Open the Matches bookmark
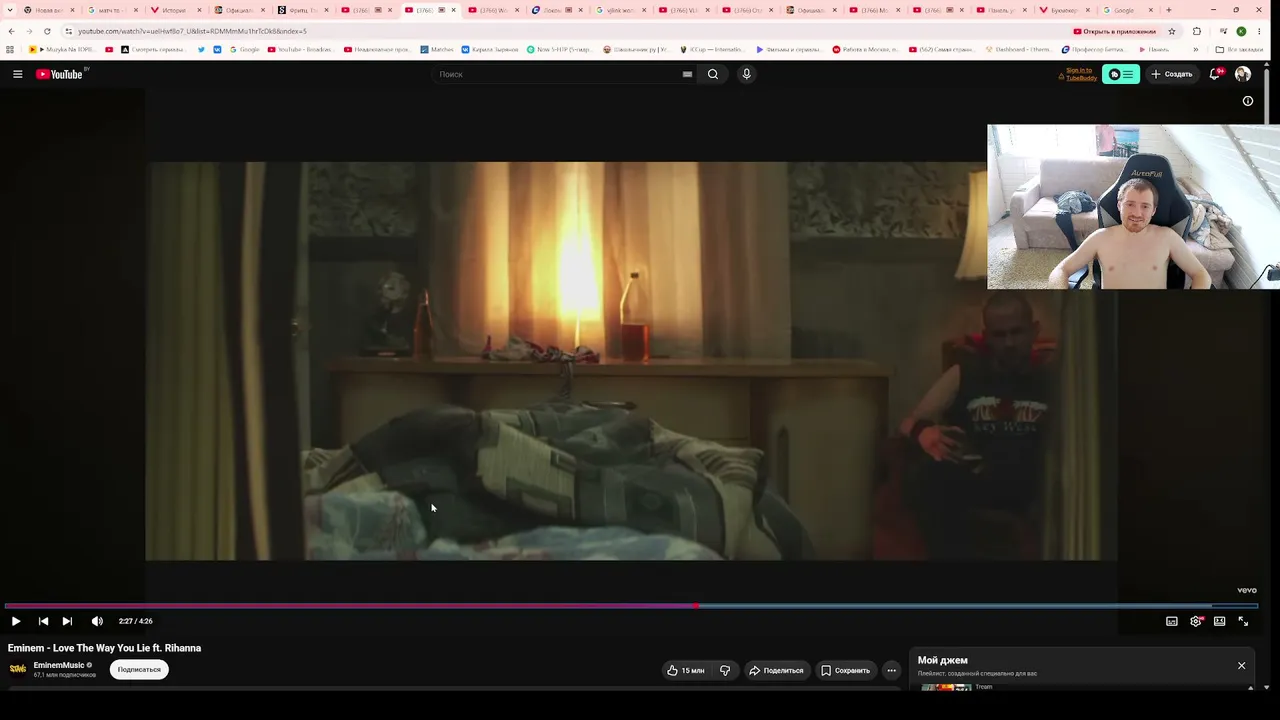This screenshot has width=1280, height=720. click(436, 49)
